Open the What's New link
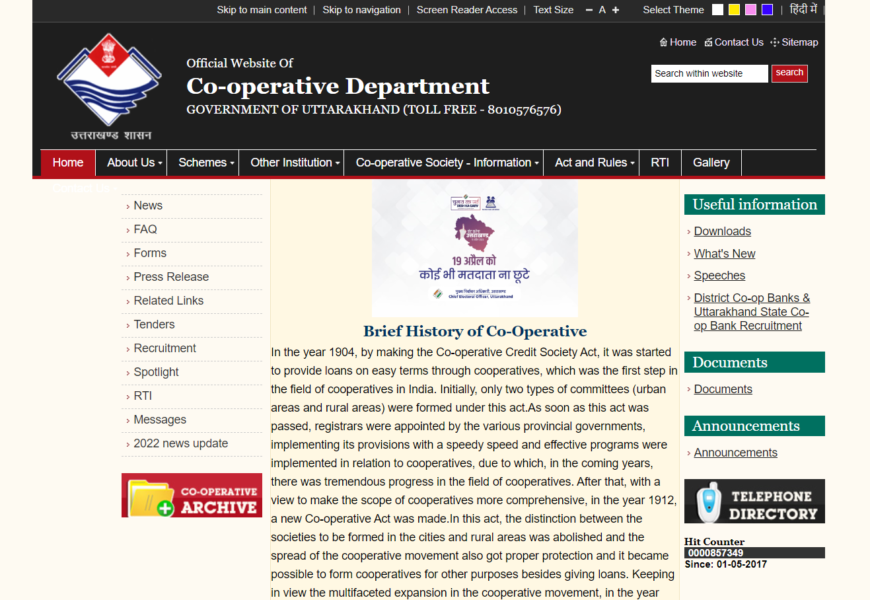Image resolution: width=870 pixels, height=600 pixels. point(724,254)
